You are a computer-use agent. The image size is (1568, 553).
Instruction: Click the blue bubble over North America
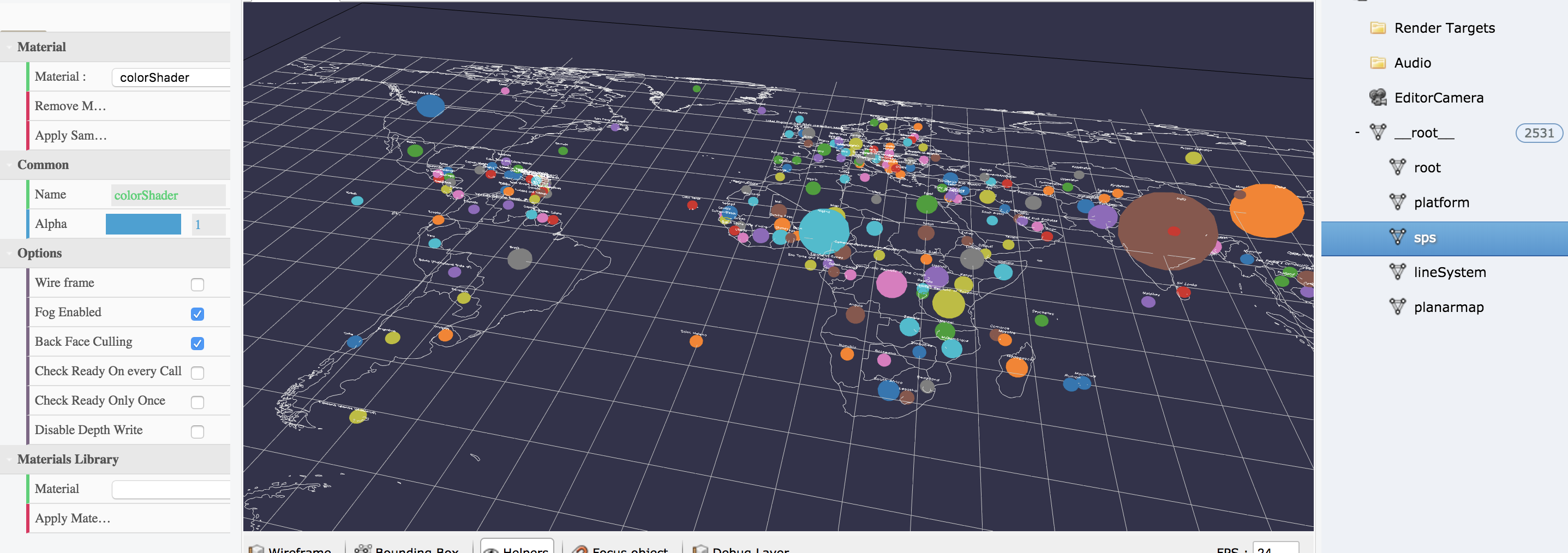pos(430,106)
